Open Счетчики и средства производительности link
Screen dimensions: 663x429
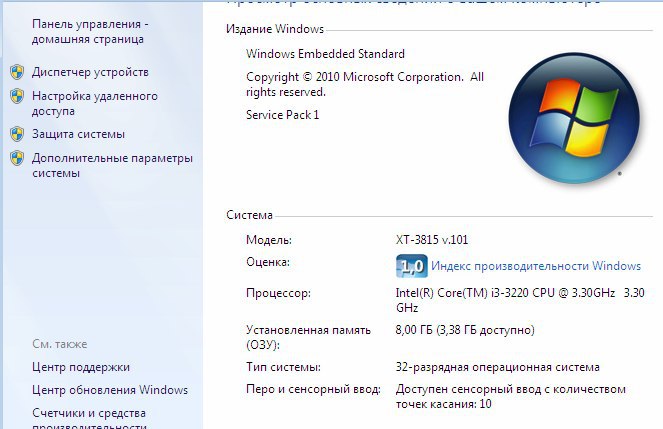pos(89,420)
